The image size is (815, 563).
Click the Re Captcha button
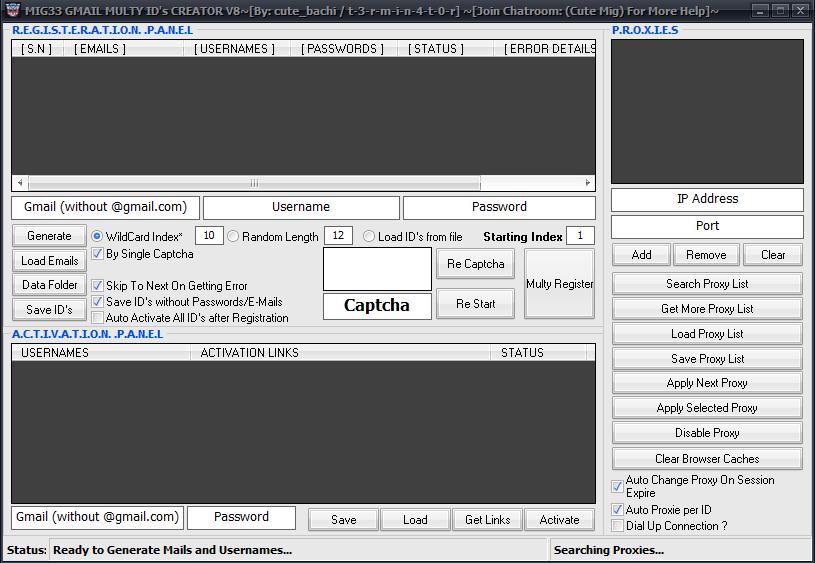[476, 264]
